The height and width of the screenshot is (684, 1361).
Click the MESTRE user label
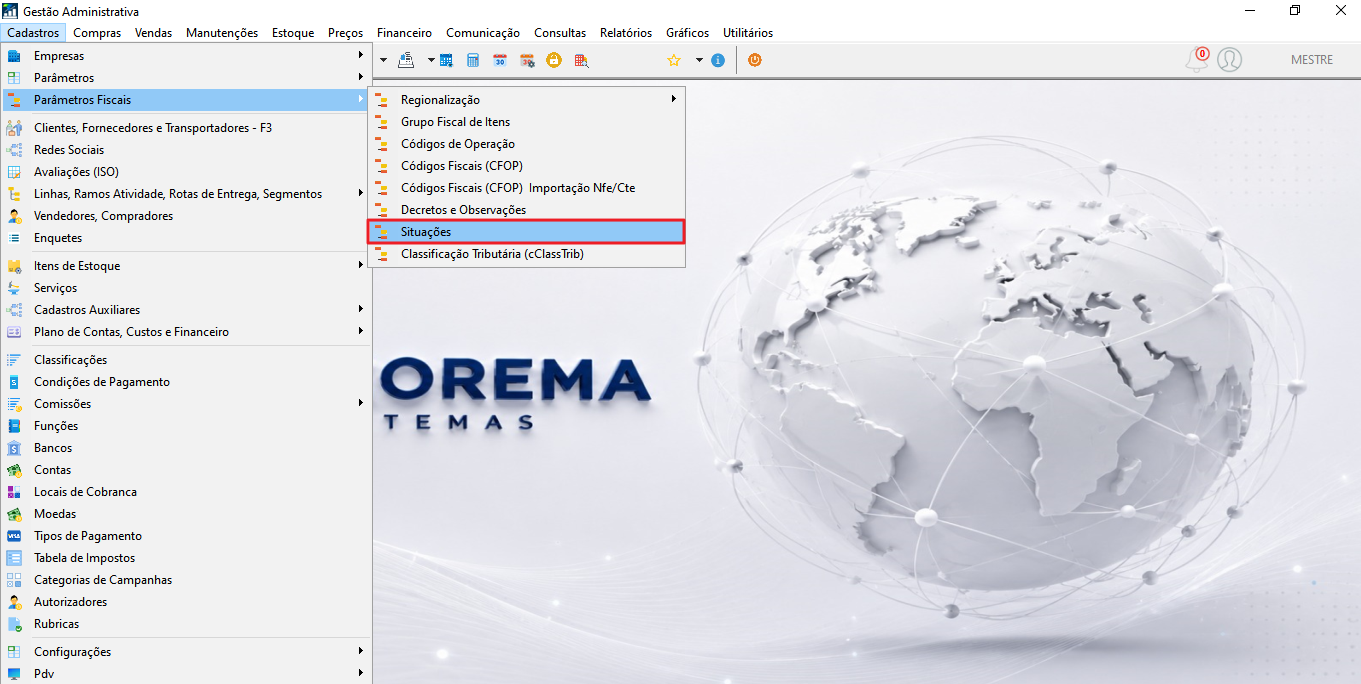point(1312,60)
